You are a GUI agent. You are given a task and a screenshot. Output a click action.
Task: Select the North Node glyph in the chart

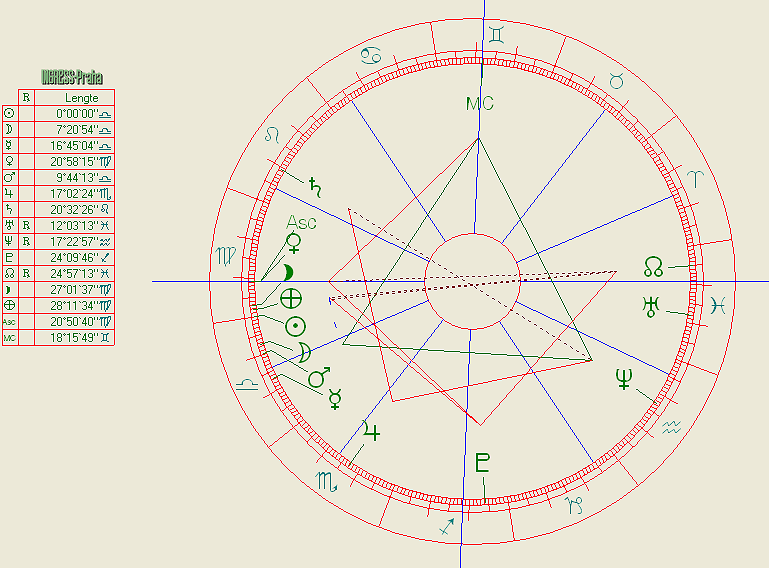tap(653, 266)
